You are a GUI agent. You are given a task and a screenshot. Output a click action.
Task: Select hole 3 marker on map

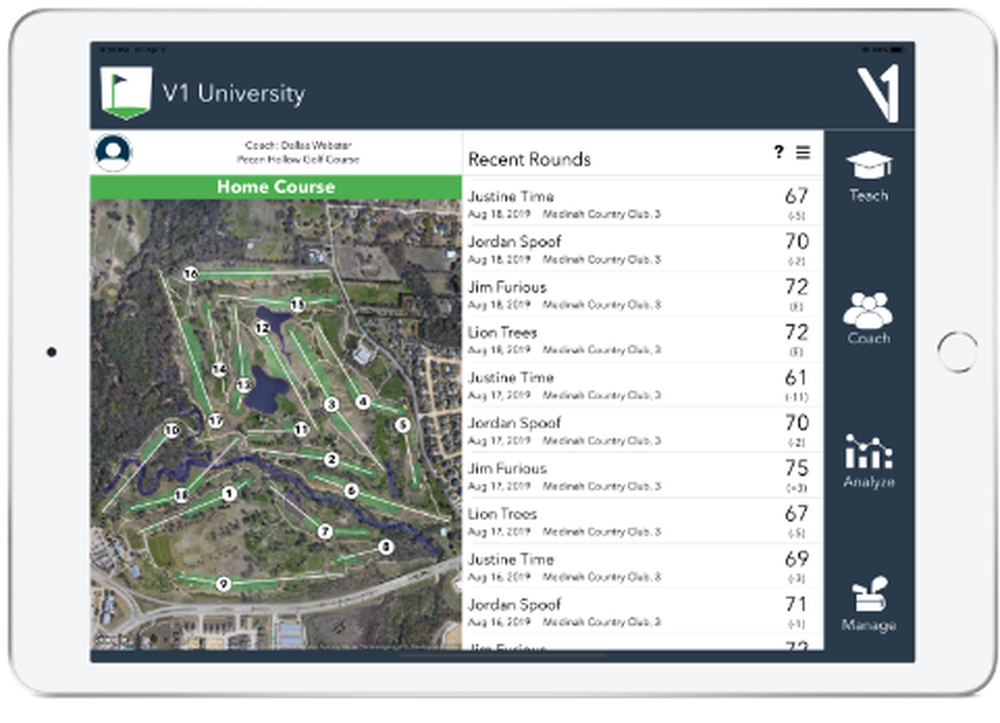[331, 404]
